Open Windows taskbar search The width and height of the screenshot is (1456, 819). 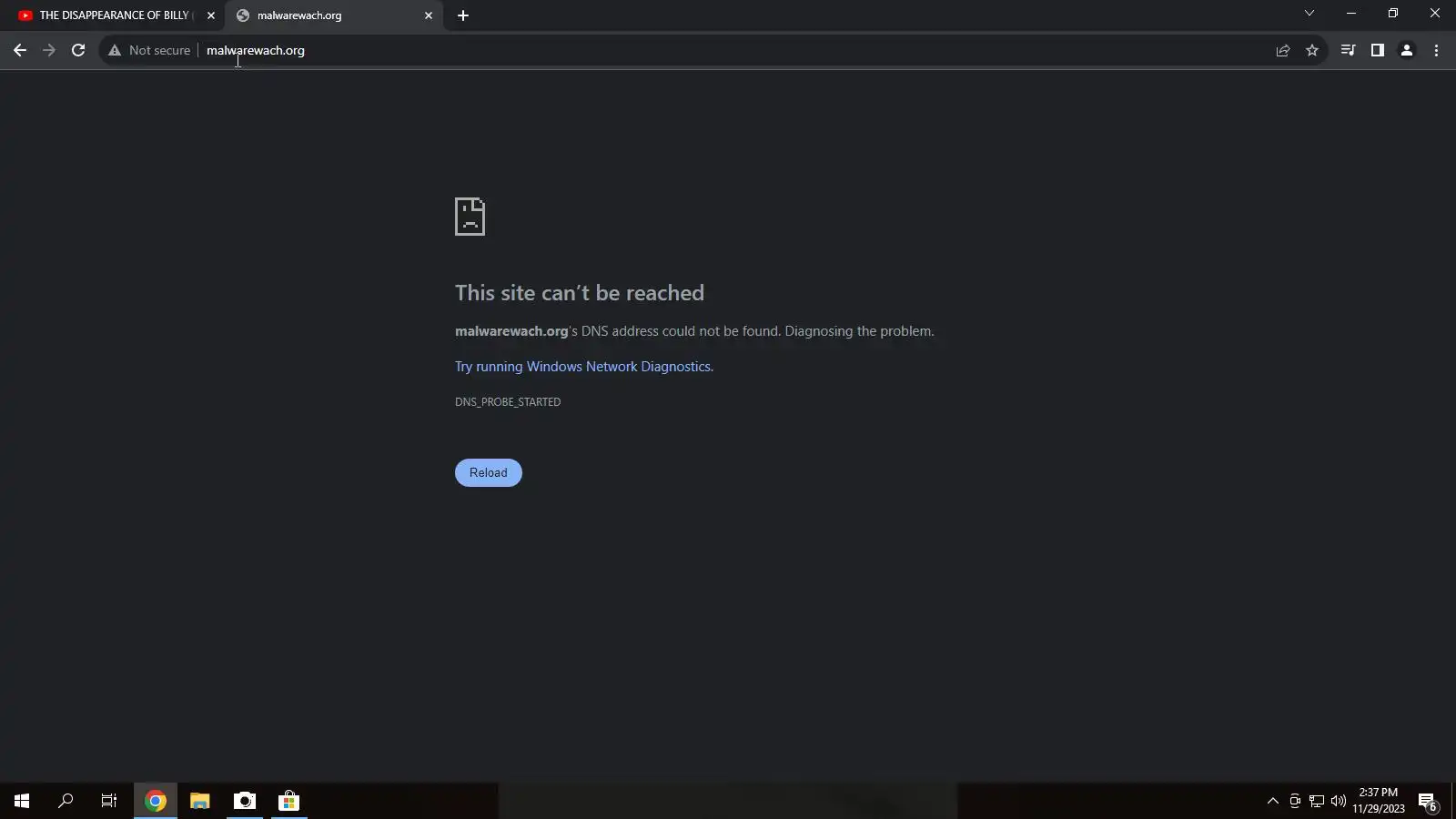click(x=66, y=801)
